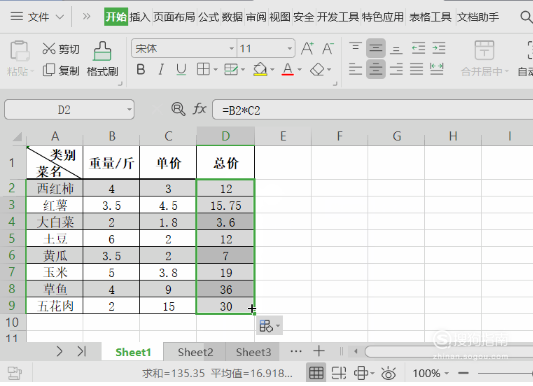Click the Paste icon
This screenshot has height=386, width=533.
[19, 51]
